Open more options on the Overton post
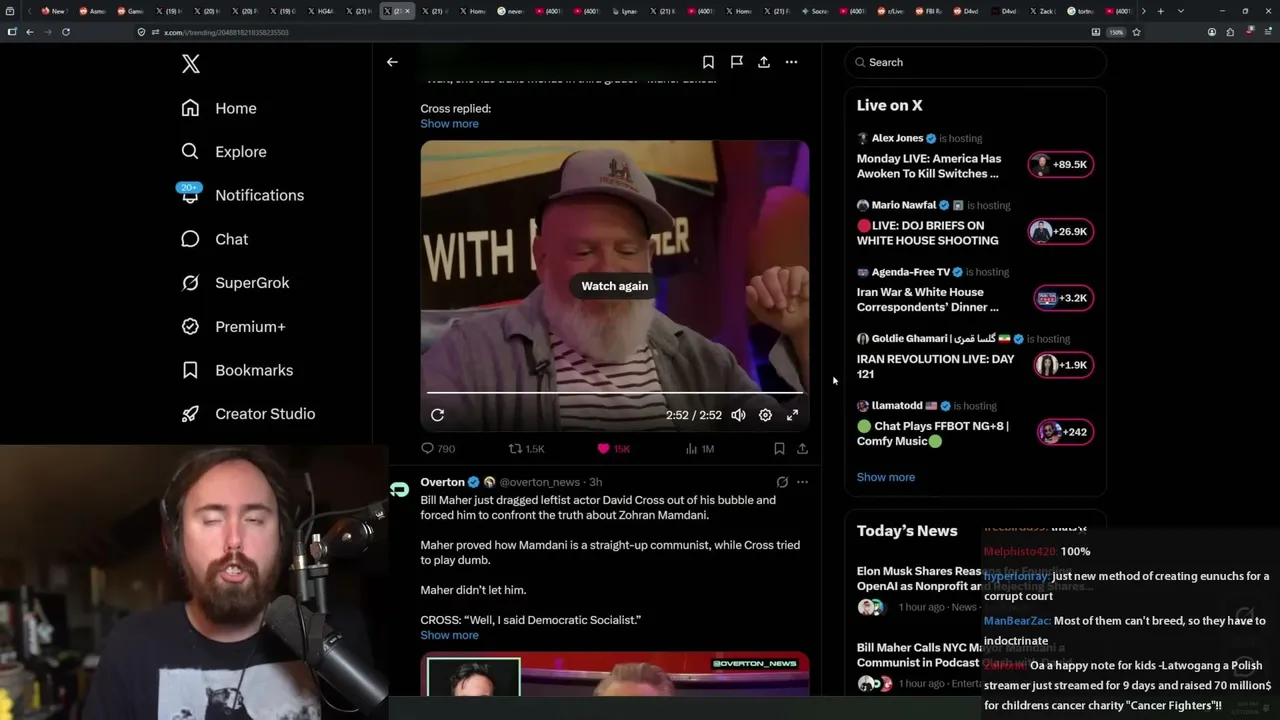 tap(802, 482)
